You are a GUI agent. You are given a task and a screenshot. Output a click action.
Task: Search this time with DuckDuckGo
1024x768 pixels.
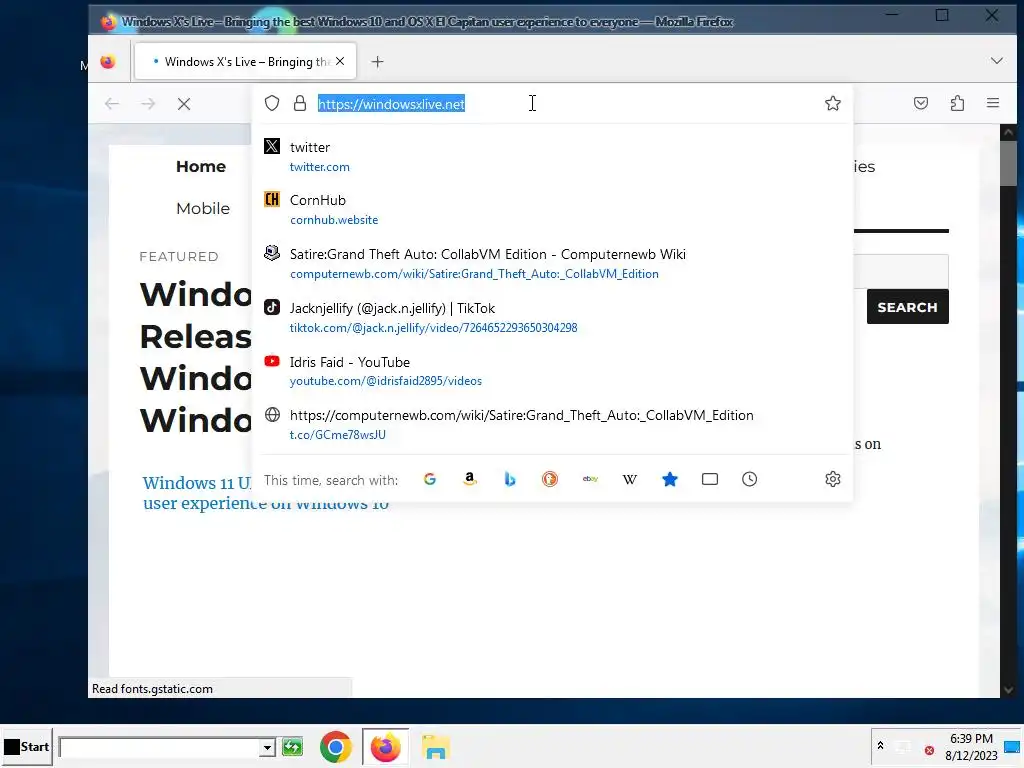[550, 479]
